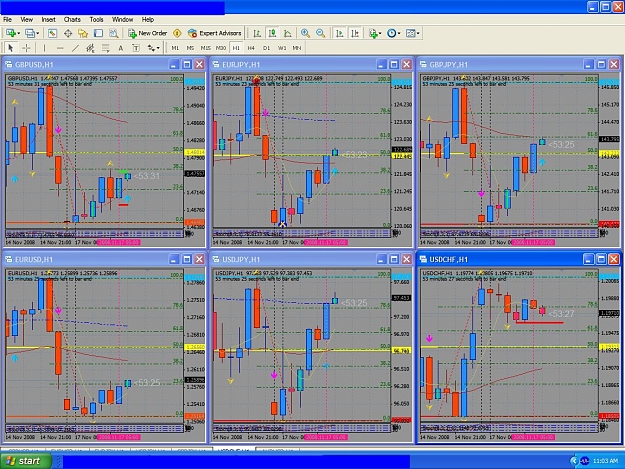Open the File menu
The width and height of the screenshot is (625, 469).
[x=8, y=19]
